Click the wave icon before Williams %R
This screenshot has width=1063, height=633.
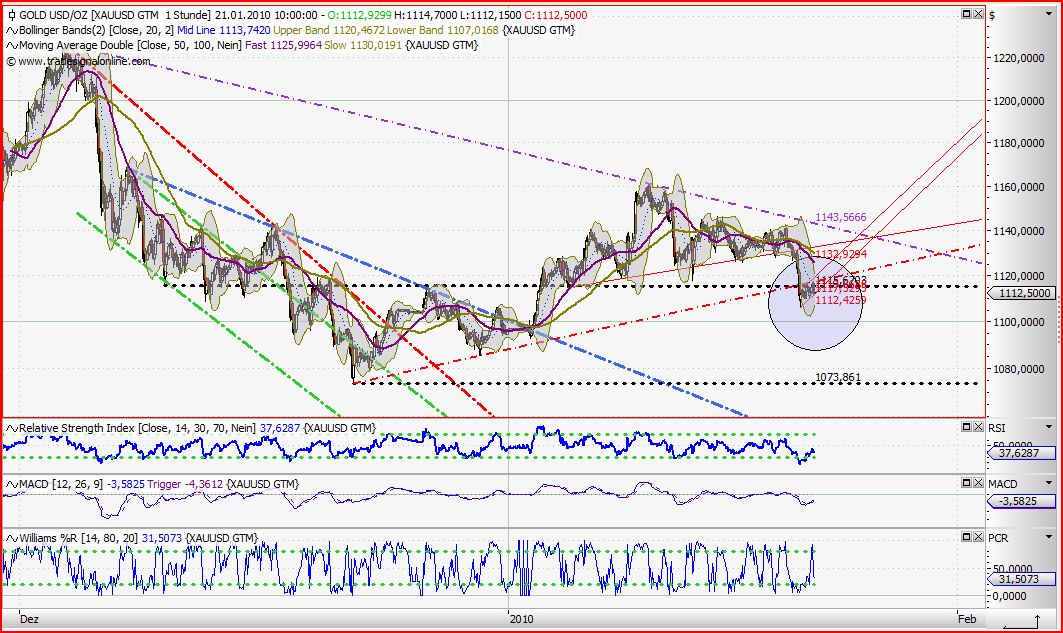(12, 537)
